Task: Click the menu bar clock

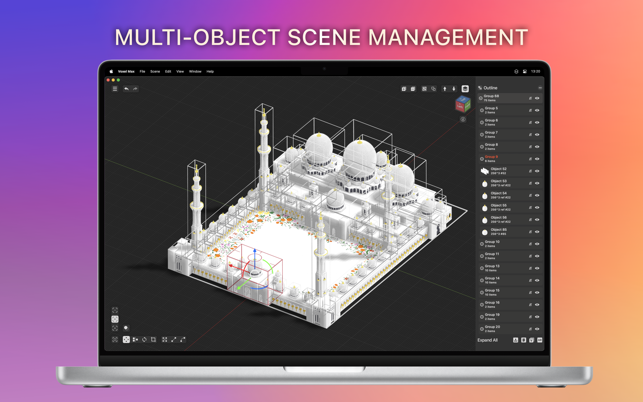Action: click(535, 71)
